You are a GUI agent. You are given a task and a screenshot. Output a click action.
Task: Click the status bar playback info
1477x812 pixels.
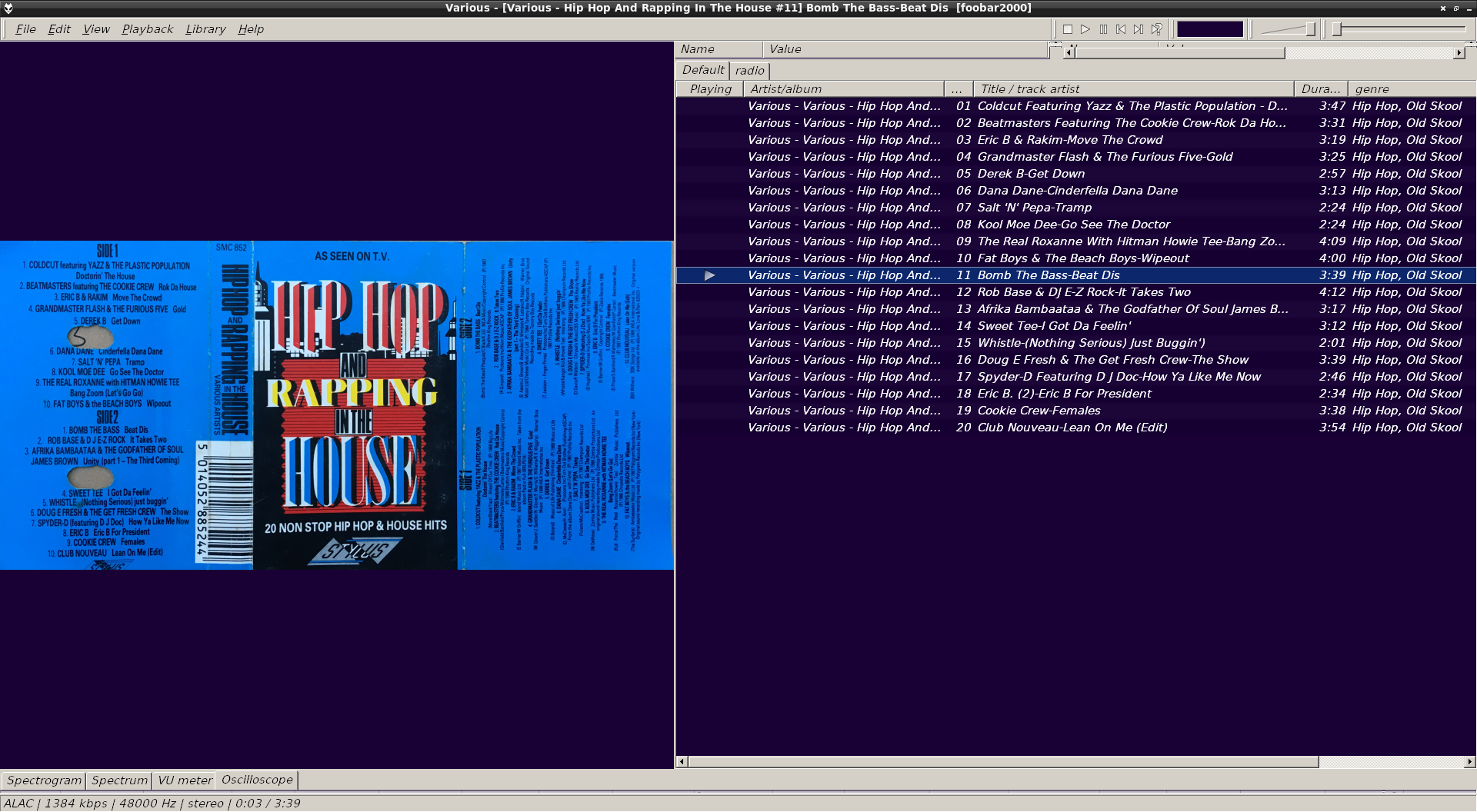152,804
